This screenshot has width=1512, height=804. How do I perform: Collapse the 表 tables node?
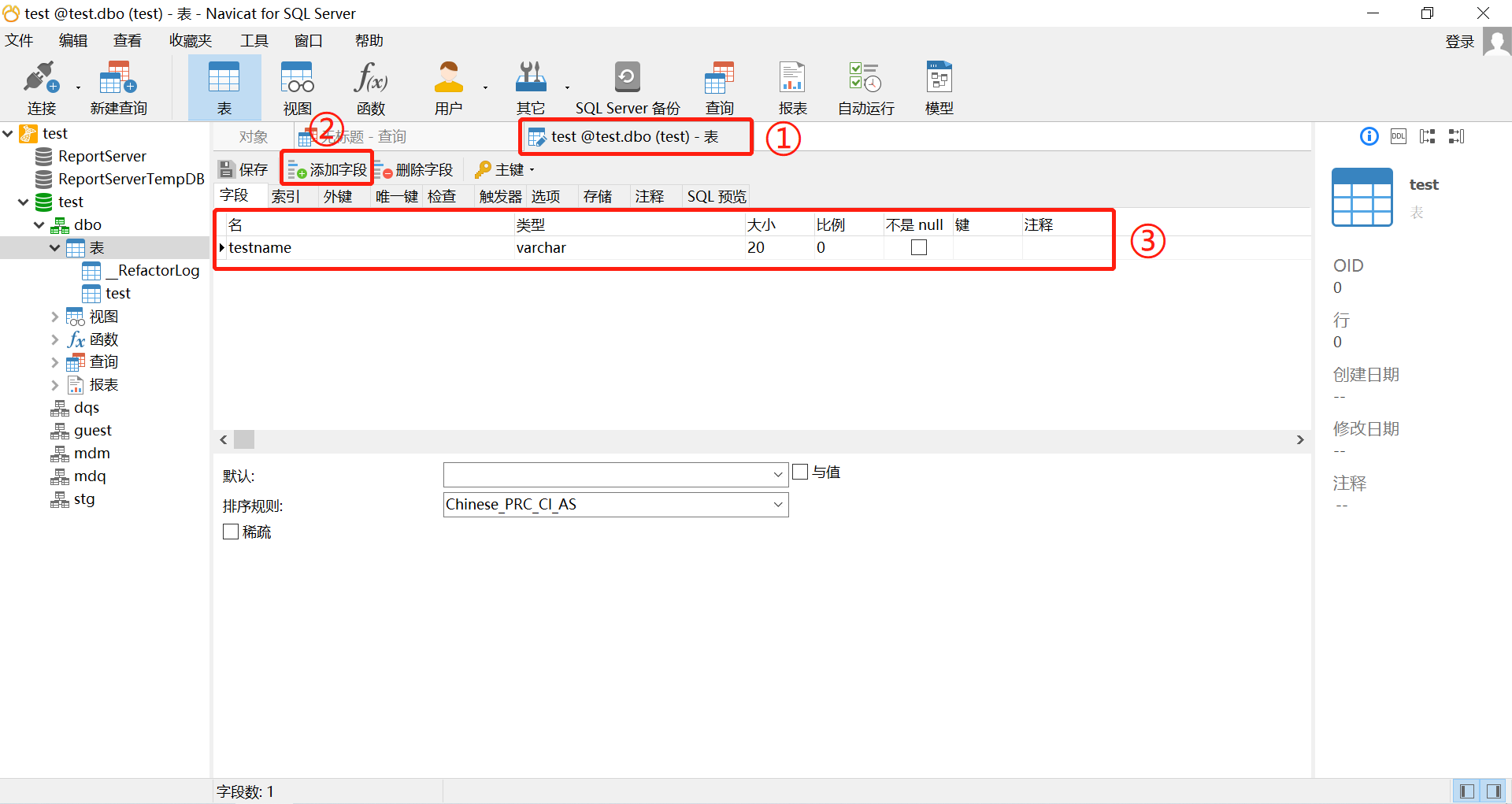pyautogui.click(x=55, y=248)
